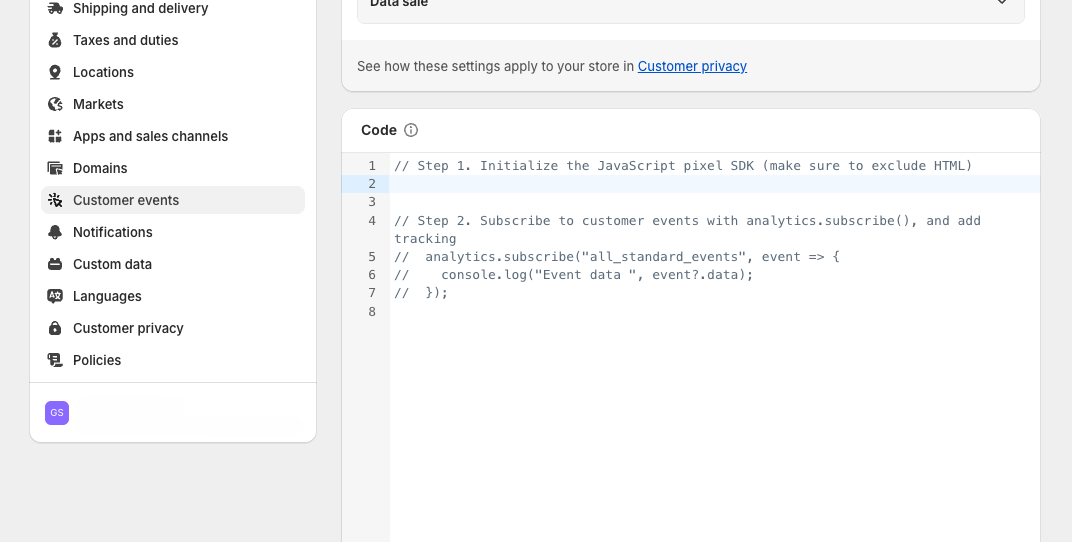The width and height of the screenshot is (1072, 542).
Task: Click the Taxes and duties icon
Action: click(55, 40)
